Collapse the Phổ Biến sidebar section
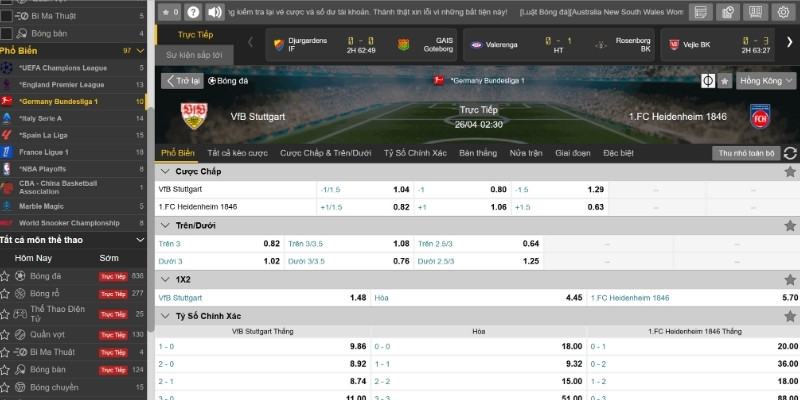Viewport: 800px width, 400px height. coord(140,51)
